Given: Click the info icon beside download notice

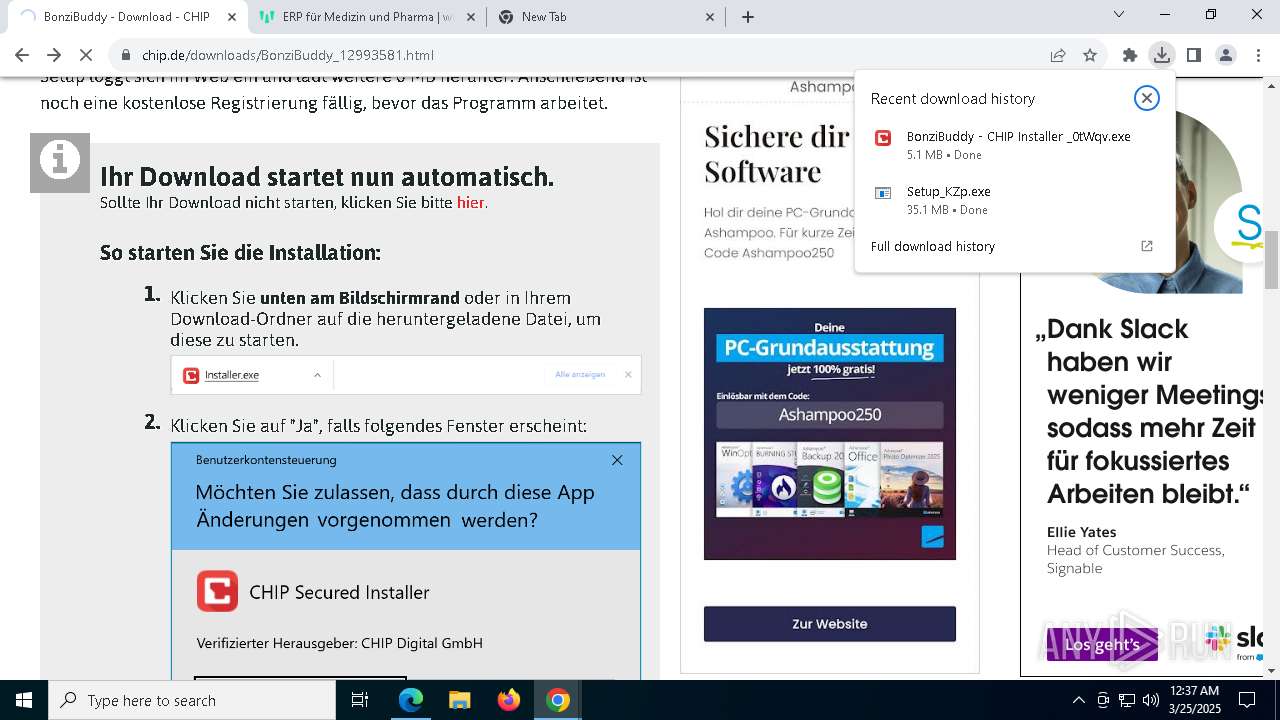Looking at the screenshot, I should (60, 162).
